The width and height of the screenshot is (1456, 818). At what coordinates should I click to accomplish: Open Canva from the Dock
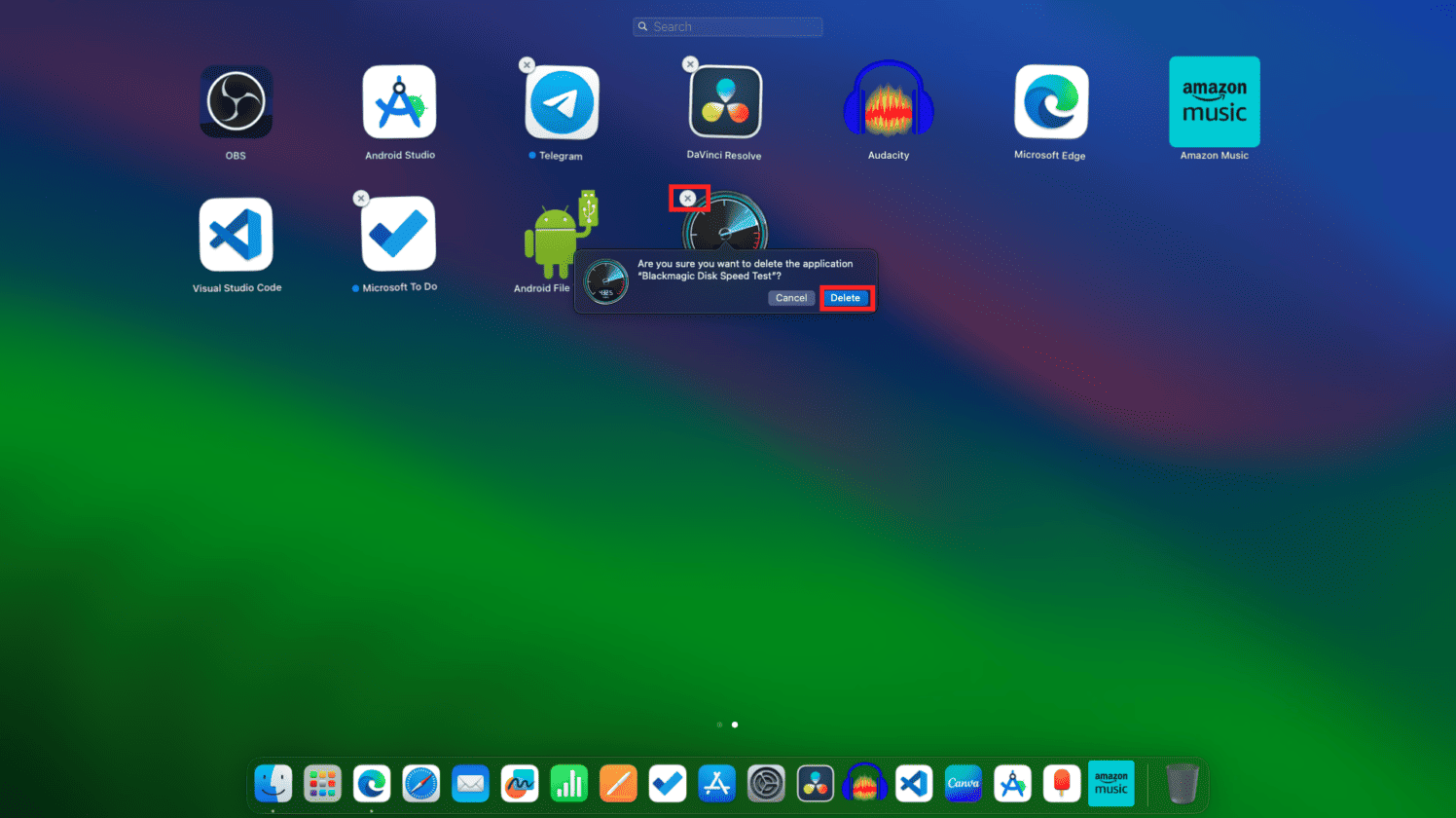pyautogui.click(x=964, y=783)
